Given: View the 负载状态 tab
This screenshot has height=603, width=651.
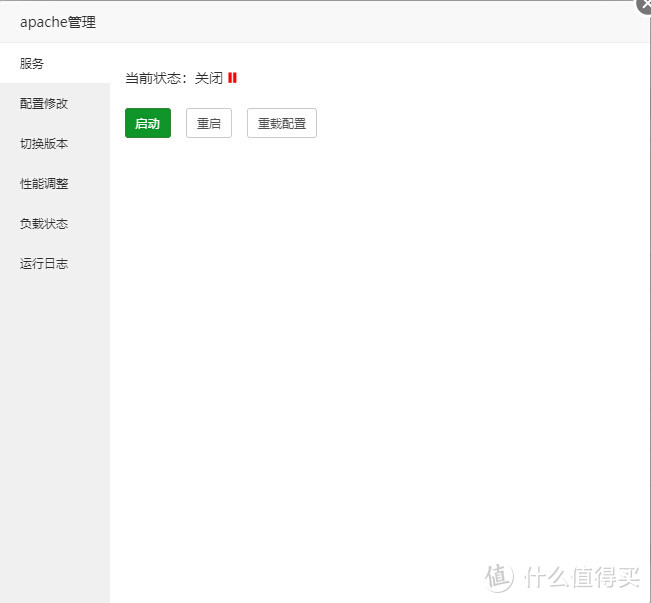Looking at the screenshot, I should 55,223.
